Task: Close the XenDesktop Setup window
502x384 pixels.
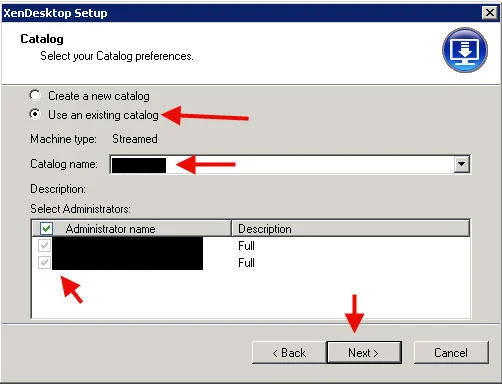Action: [490, 13]
